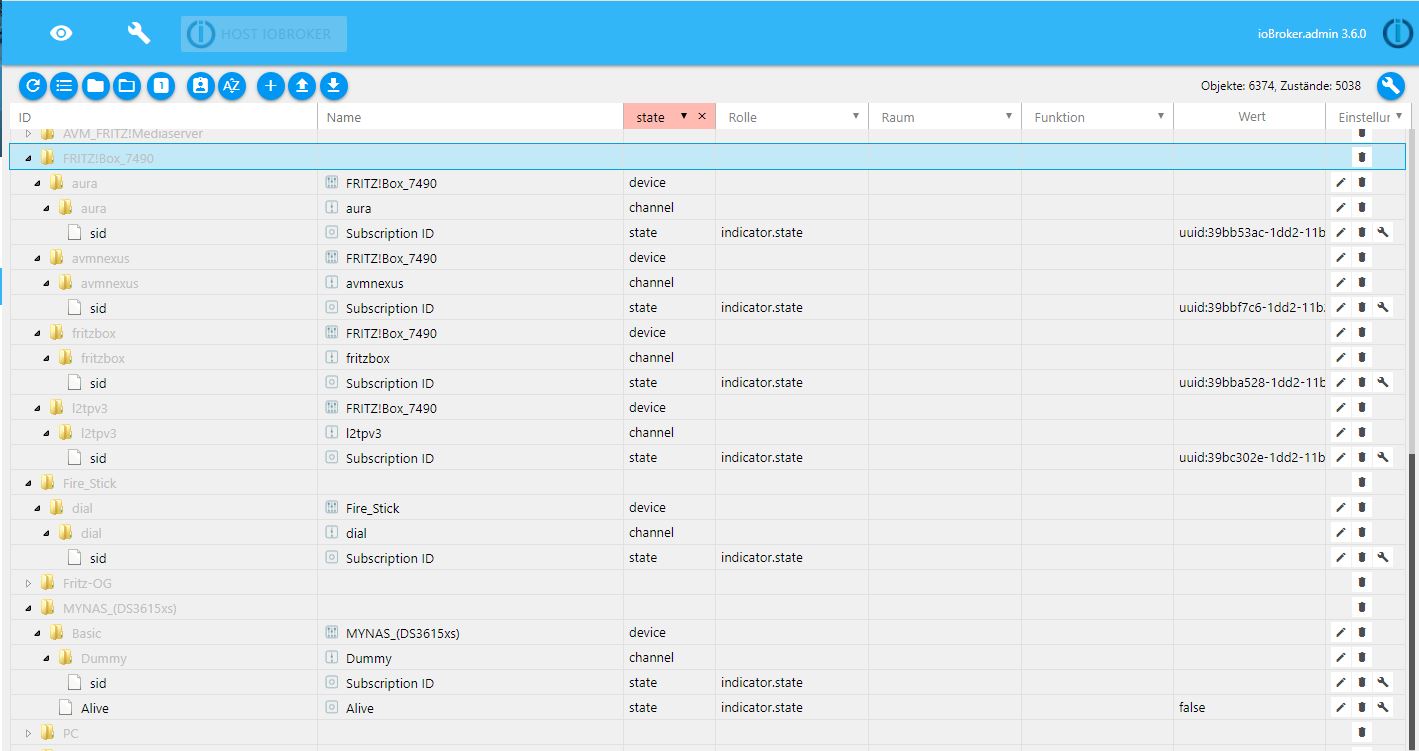
Task: Open the Rolle filter dropdown
Action: pyautogui.click(x=856, y=116)
